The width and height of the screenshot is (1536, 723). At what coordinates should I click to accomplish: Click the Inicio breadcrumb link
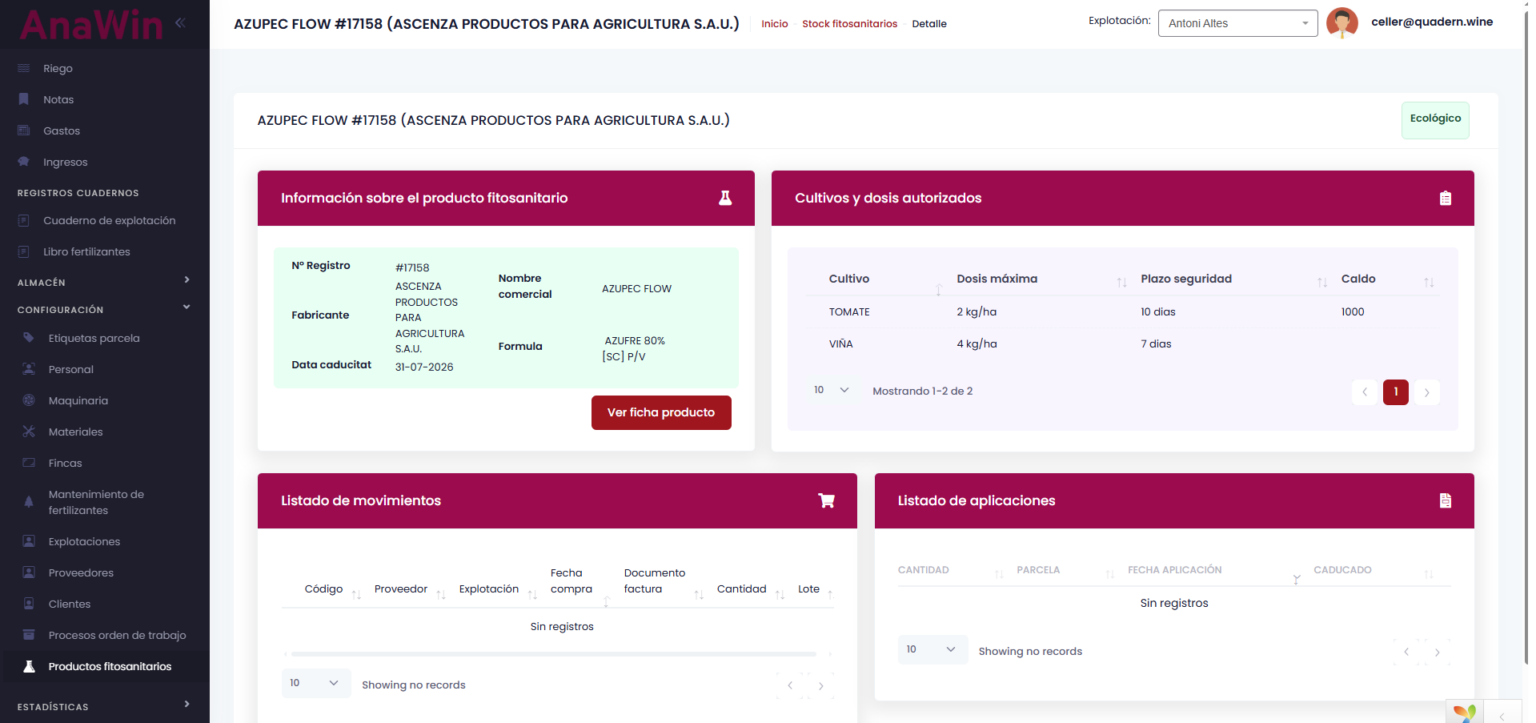click(774, 24)
